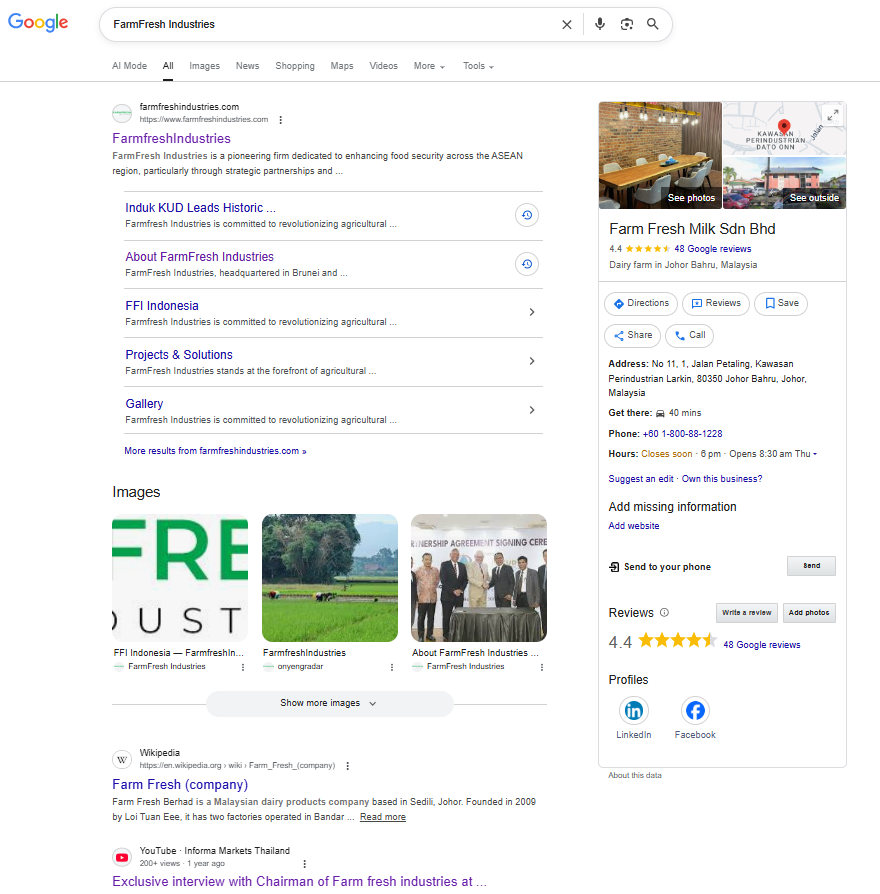Viewport: 880px width, 894px height.
Task: Expand the Projects & Solutions sitelink chevron
Action: click(x=532, y=361)
